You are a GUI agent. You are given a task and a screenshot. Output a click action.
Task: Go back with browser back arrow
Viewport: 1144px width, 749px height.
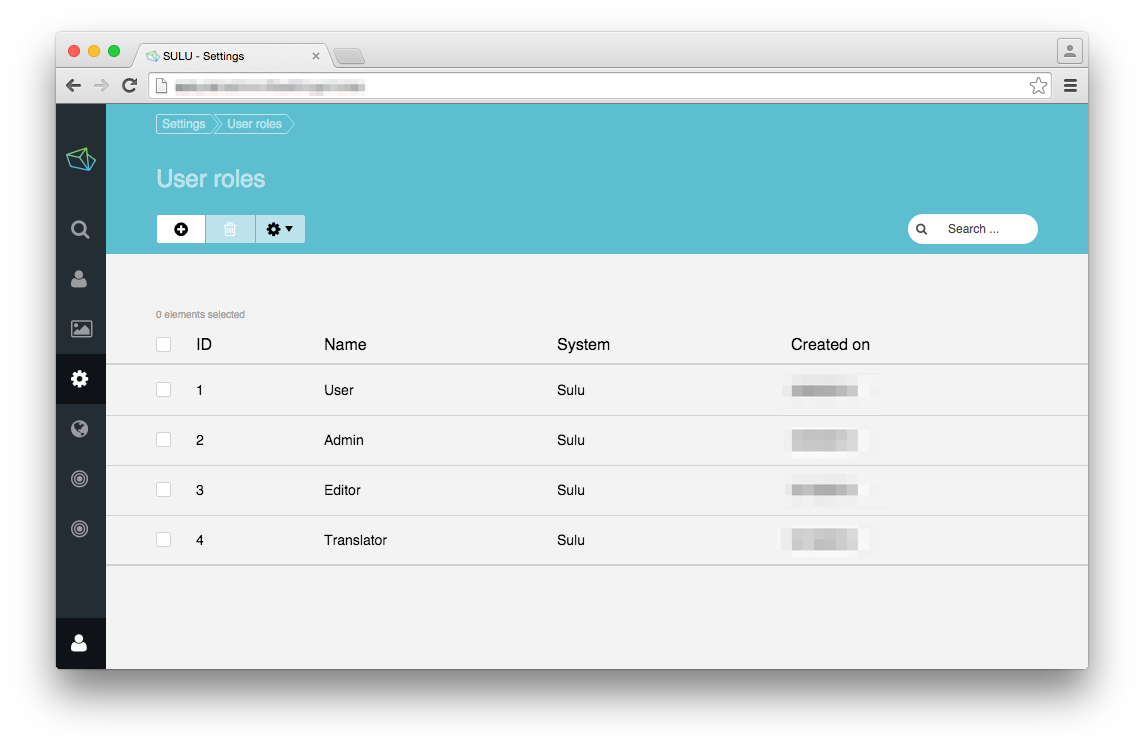[x=74, y=86]
